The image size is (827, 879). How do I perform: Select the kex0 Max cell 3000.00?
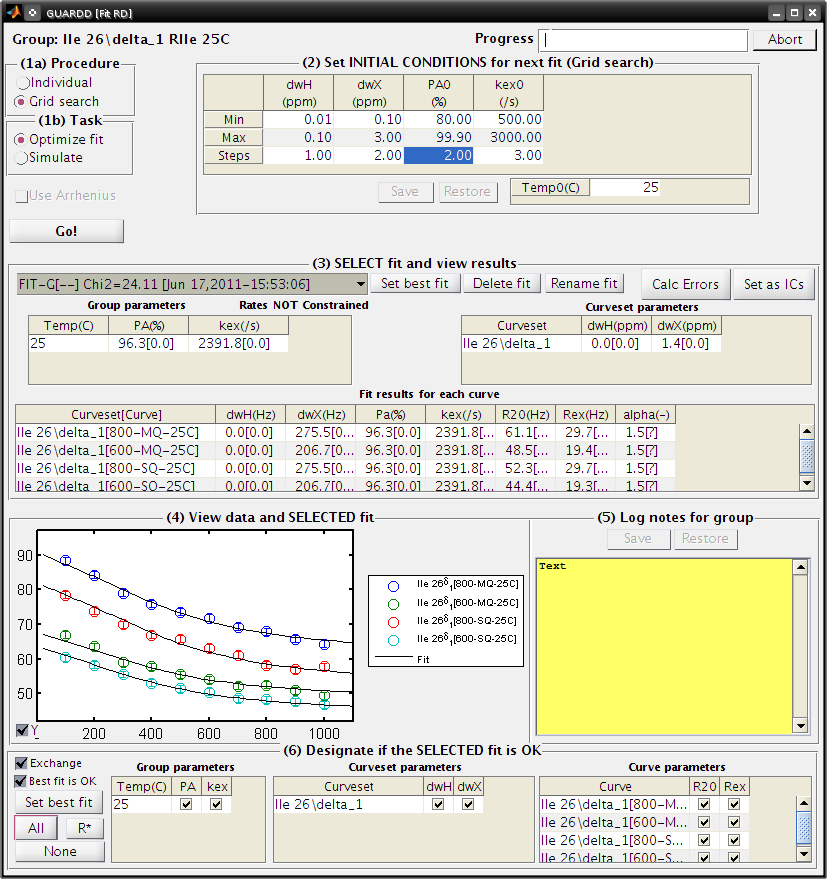(509, 137)
